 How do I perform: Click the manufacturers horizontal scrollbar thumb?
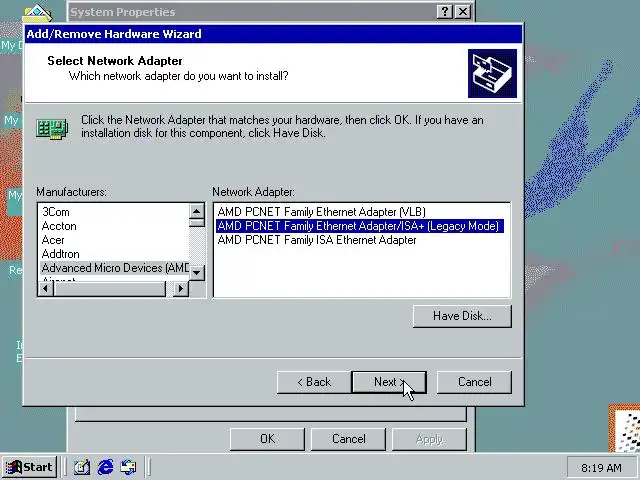pyautogui.click(x=109, y=289)
